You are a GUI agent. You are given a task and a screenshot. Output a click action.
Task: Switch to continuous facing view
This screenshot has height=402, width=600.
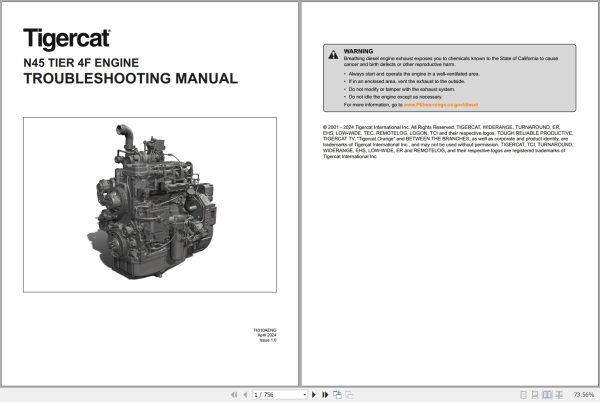pos(559,394)
